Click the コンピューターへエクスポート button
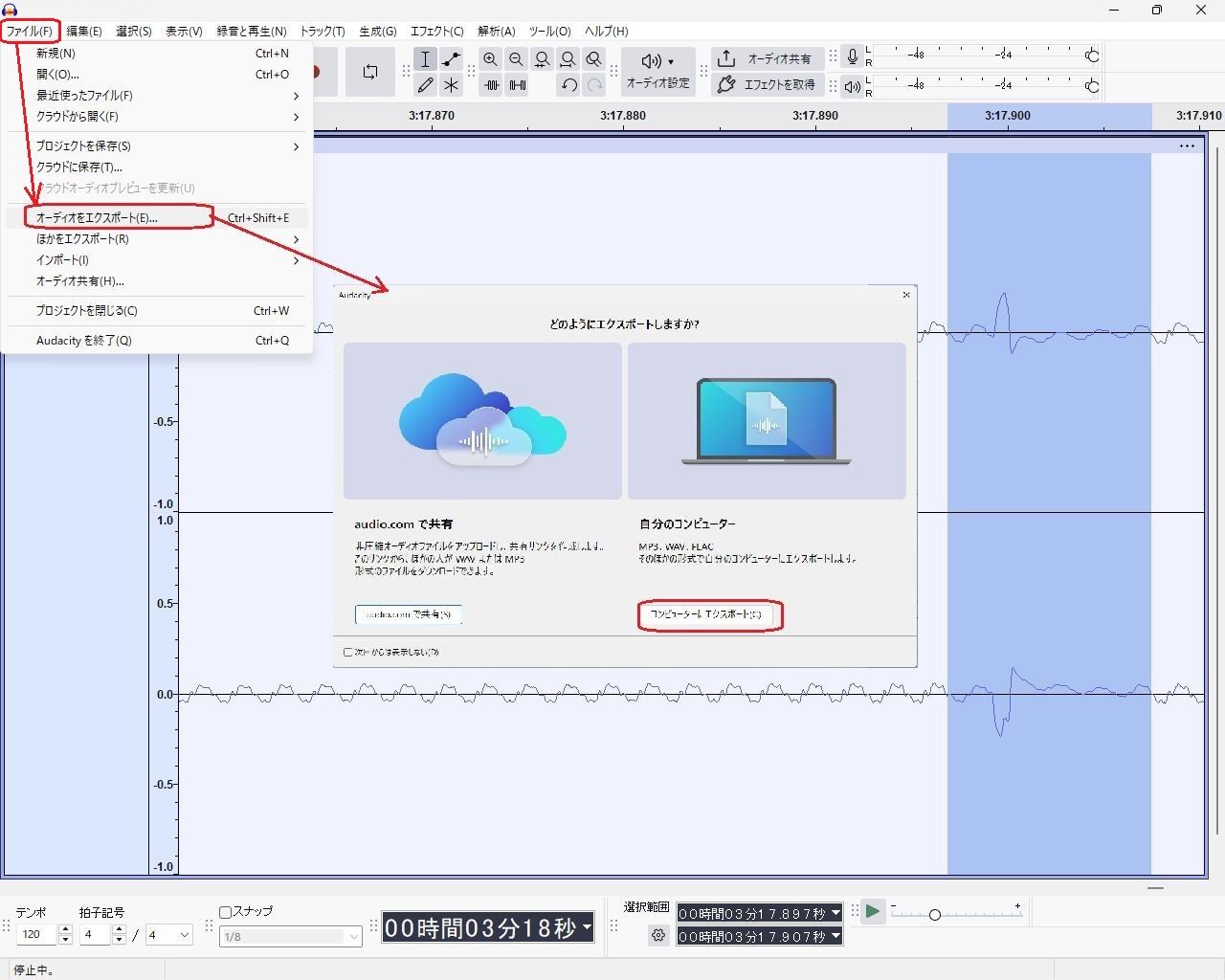Image resolution: width=1225 pixels, height=980 pixels. pos(709,614)
